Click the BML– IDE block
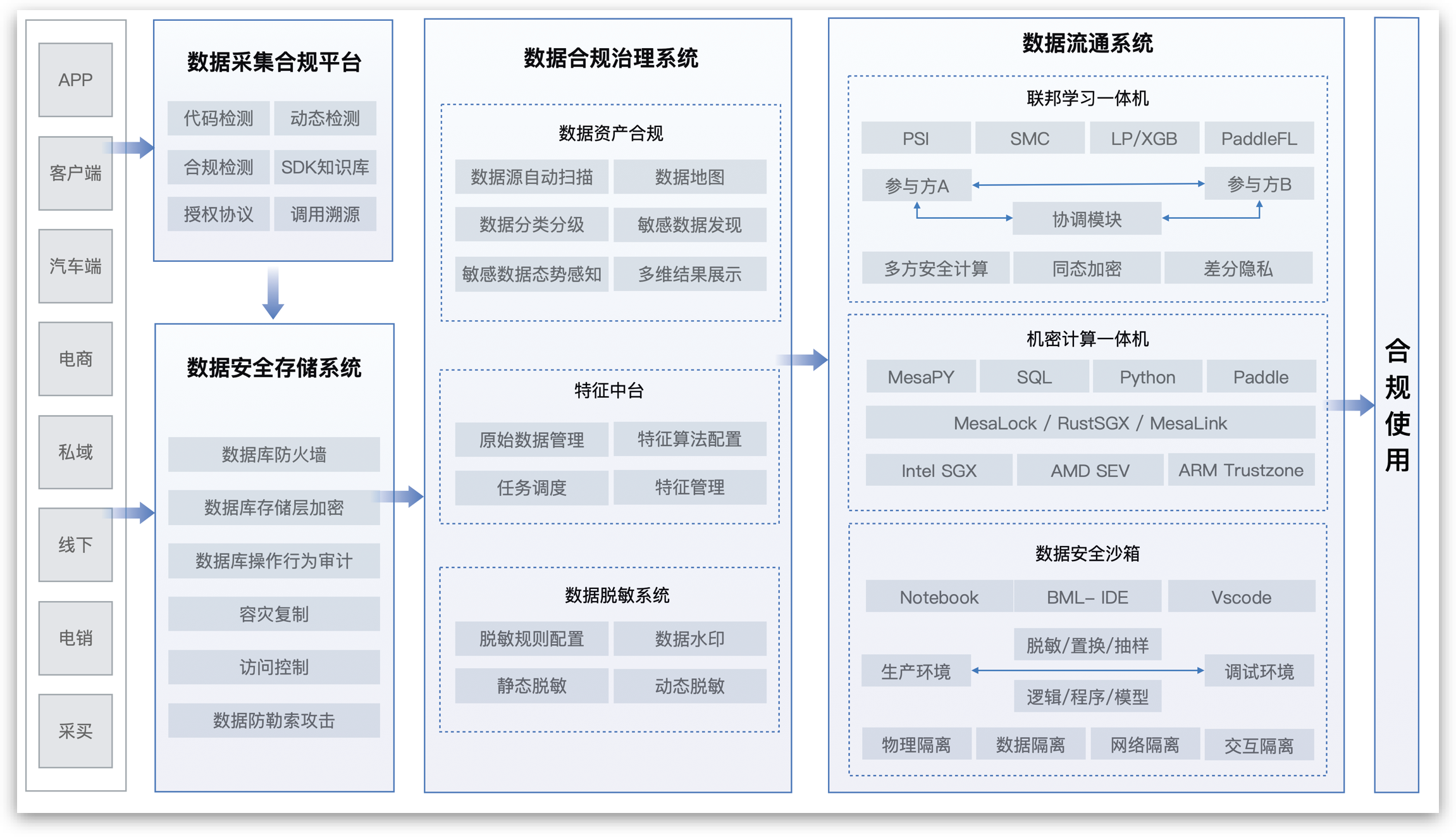Image resolution: width=1456 pixels, height=837 pixels. 1087,597
